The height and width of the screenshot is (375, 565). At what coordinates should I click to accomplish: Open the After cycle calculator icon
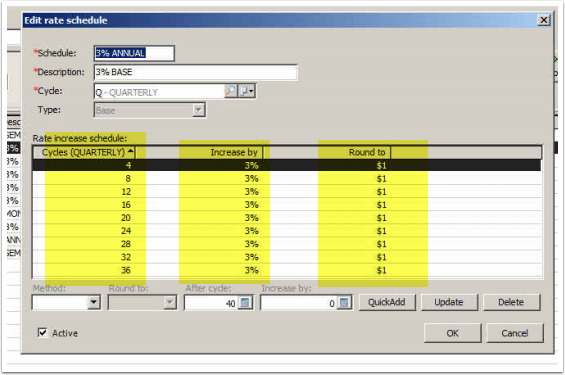[245, 303]
